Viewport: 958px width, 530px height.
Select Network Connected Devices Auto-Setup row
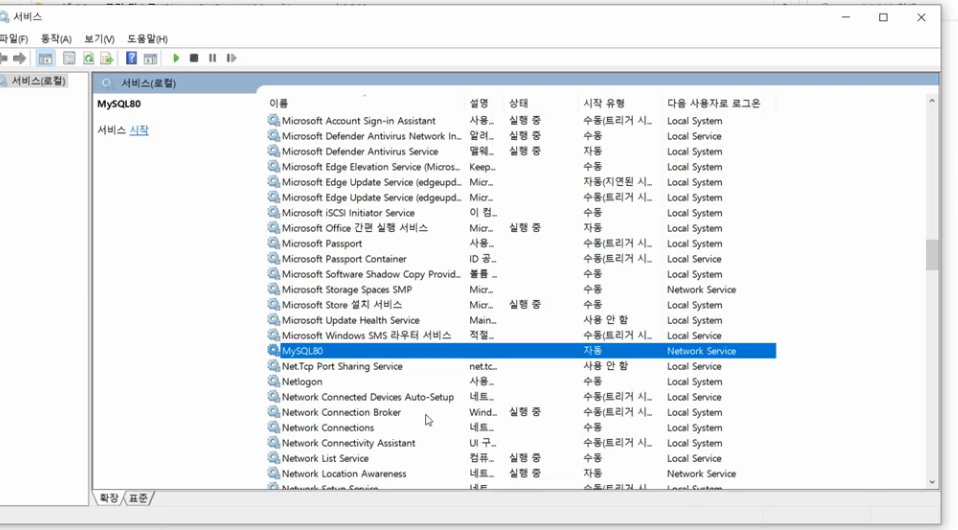tap(522, 397)
